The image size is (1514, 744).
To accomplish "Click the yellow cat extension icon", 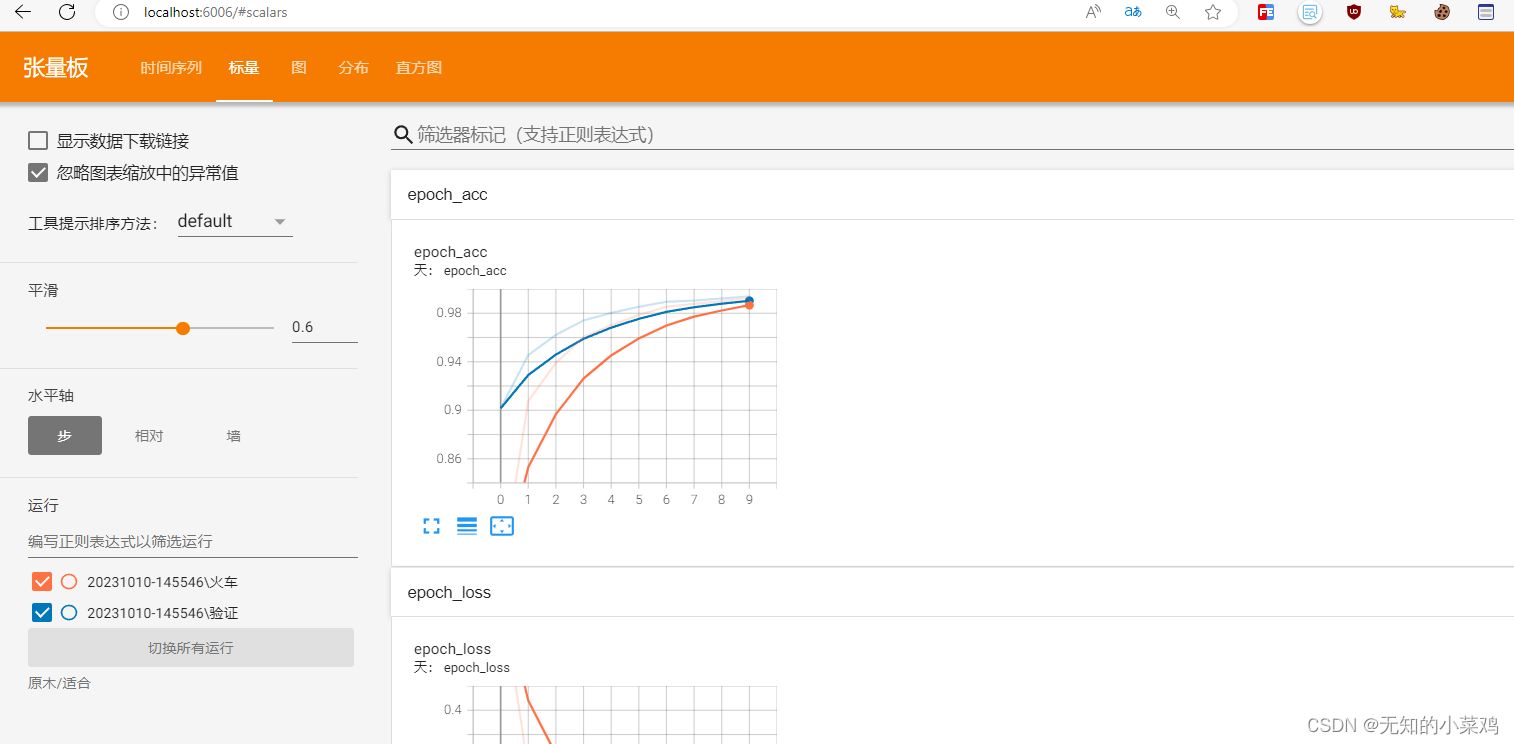I will (1398, 12).
